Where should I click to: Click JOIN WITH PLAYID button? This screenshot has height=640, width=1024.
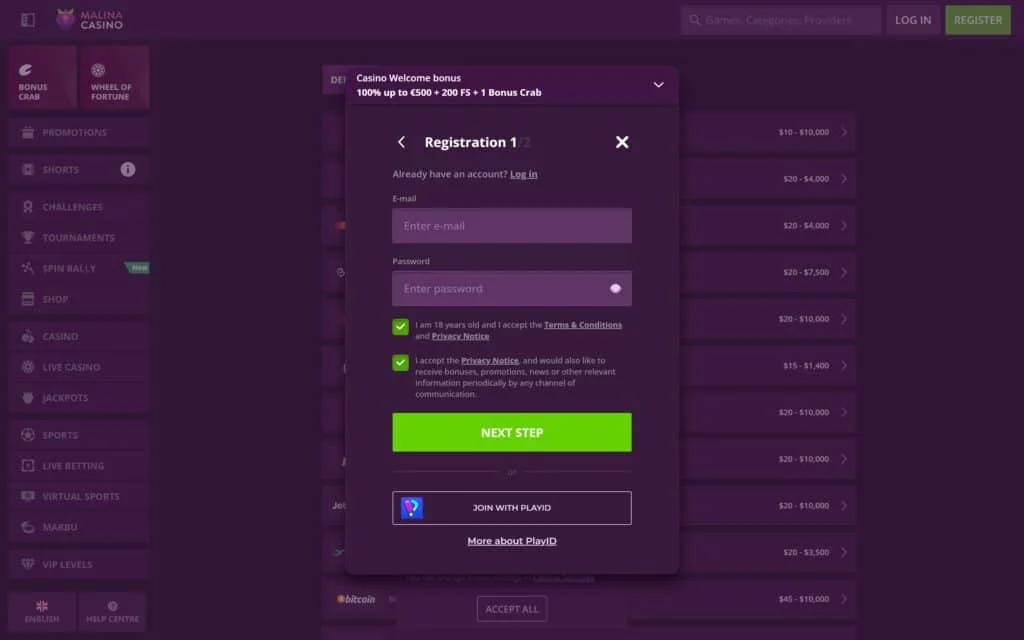pos(512,508)
